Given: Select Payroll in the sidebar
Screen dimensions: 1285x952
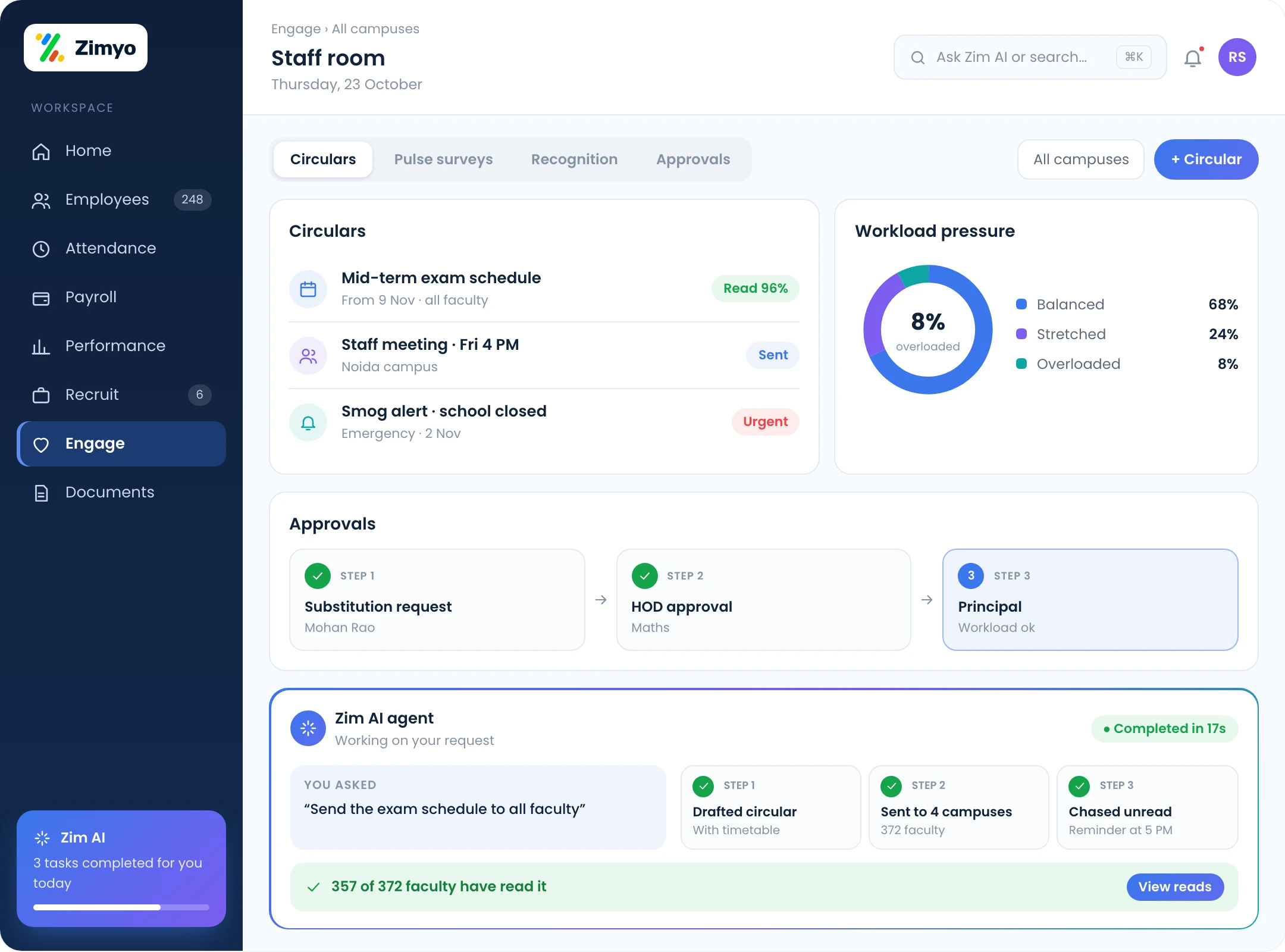Looking at the screenshot, I should 121,297.
